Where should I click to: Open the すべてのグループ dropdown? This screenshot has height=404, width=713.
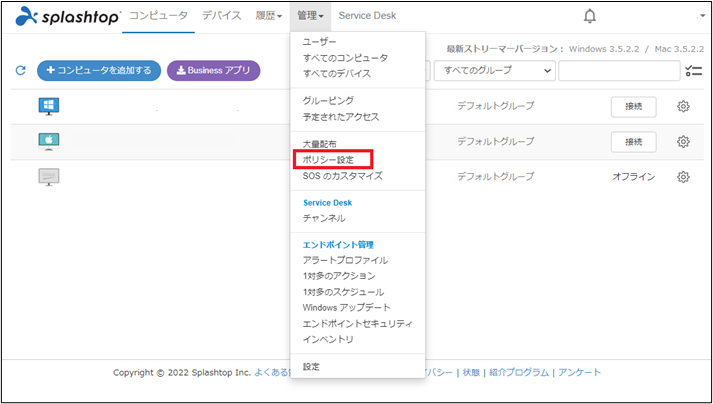point(495,71)
